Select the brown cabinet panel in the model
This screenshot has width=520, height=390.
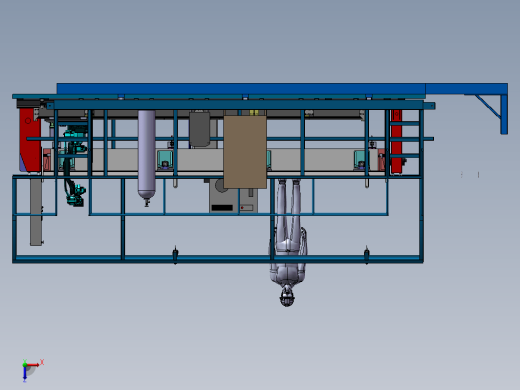click(245, 152)
